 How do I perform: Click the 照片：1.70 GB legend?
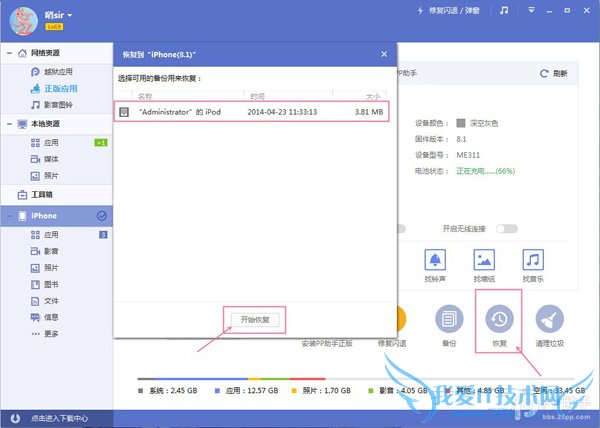tap(321, 391)
